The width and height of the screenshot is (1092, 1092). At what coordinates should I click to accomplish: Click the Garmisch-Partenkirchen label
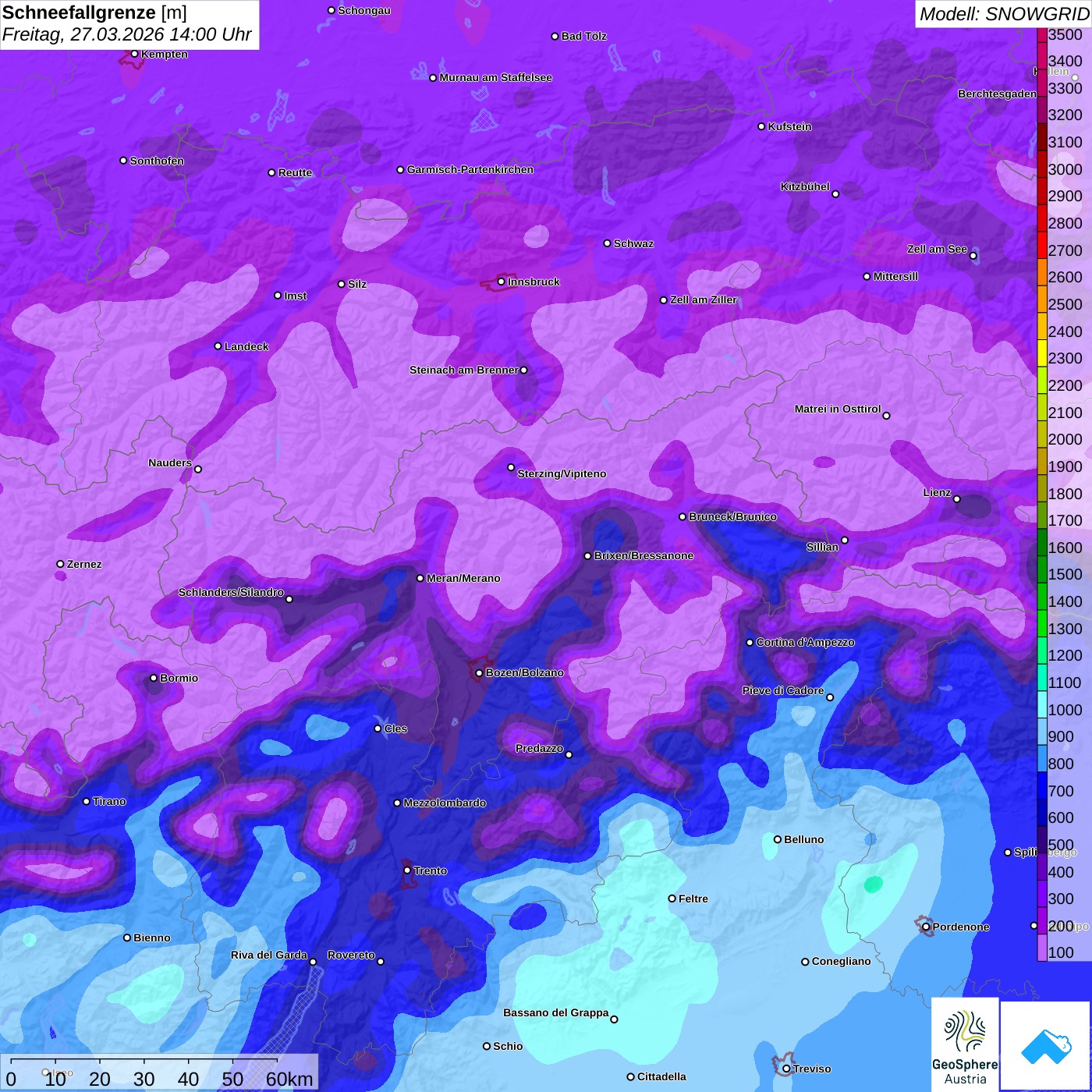(470, 169)
